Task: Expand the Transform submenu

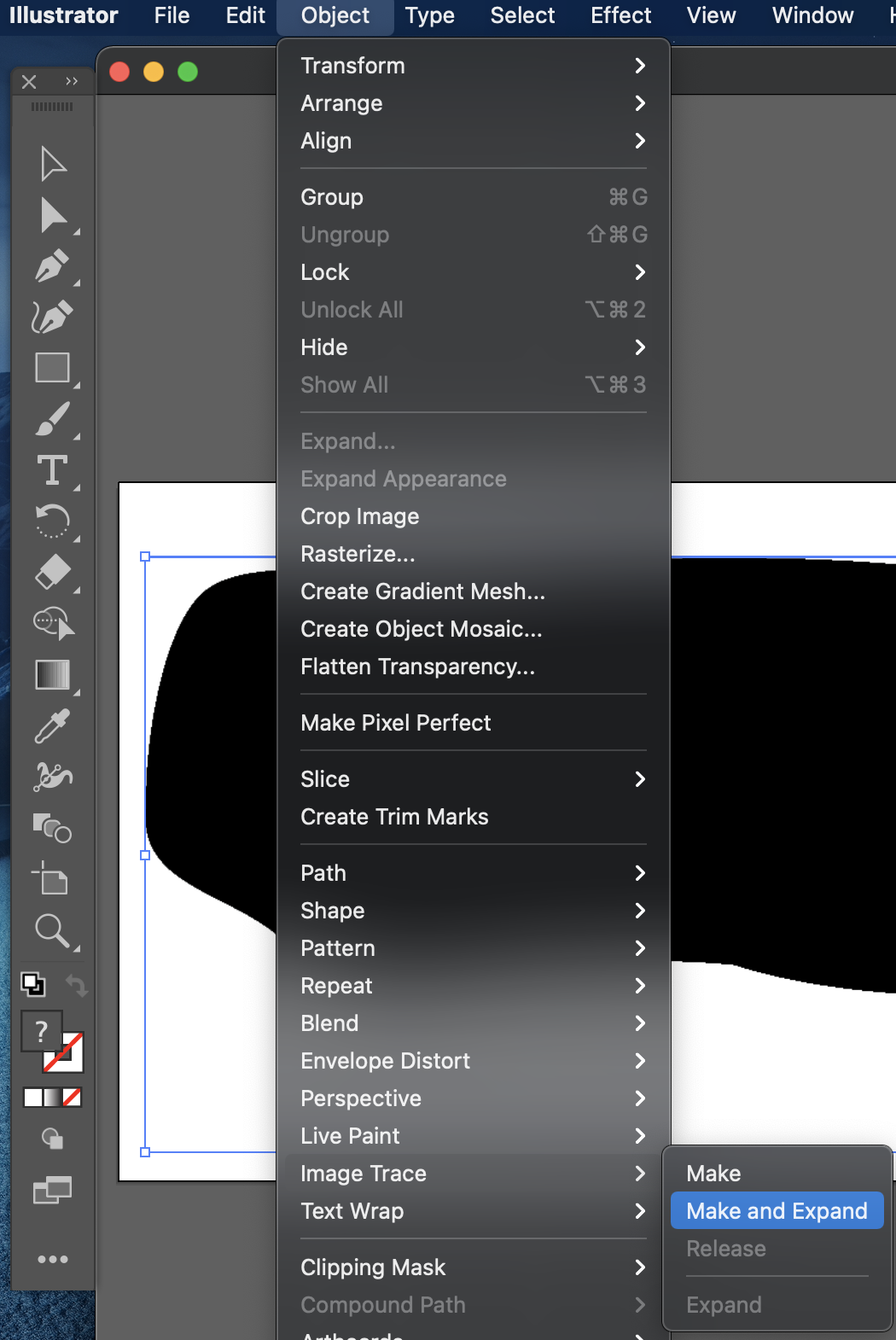Action: pos(473,66)
